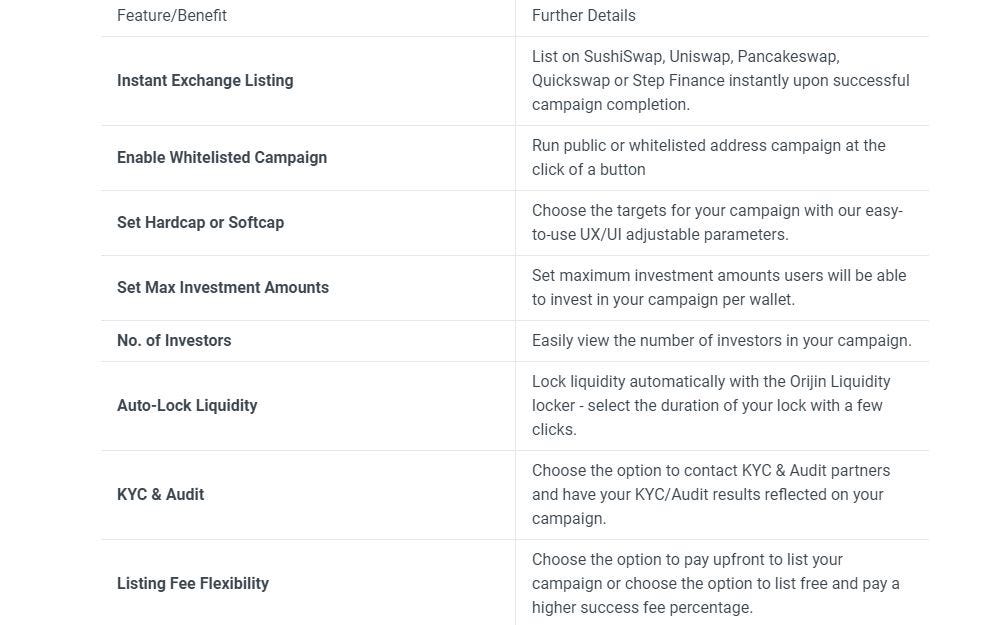The height and width of the screenshot is (625, 1007).
Task: Select the Enable Whitelisted Campaign label
Action: pos(222,157)
